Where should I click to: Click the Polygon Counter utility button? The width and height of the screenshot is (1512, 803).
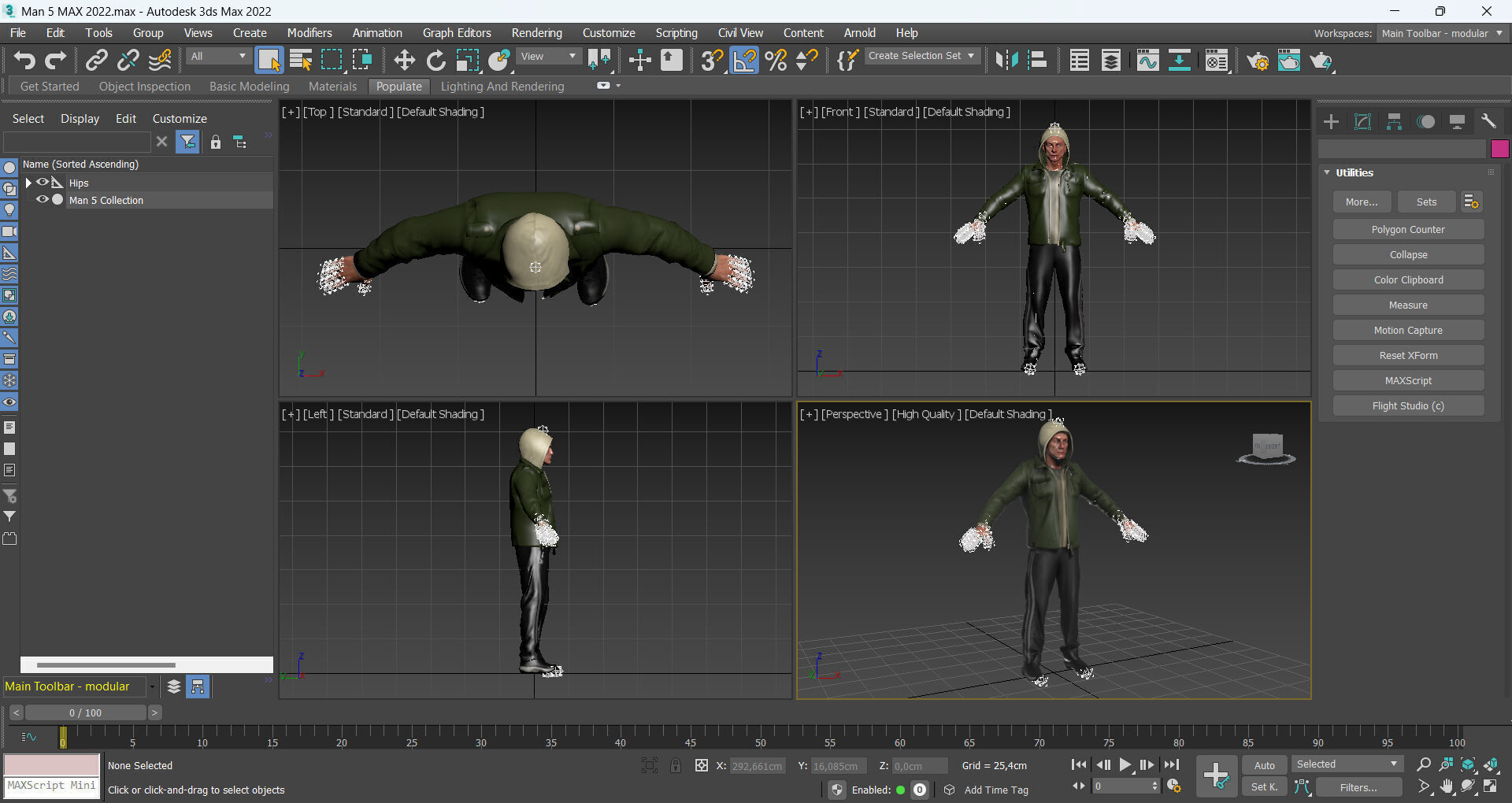click(1408, 230)
